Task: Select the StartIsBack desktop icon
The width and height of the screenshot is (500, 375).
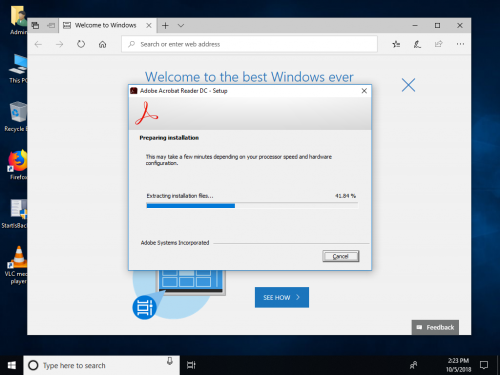Action: coord(15,213)
